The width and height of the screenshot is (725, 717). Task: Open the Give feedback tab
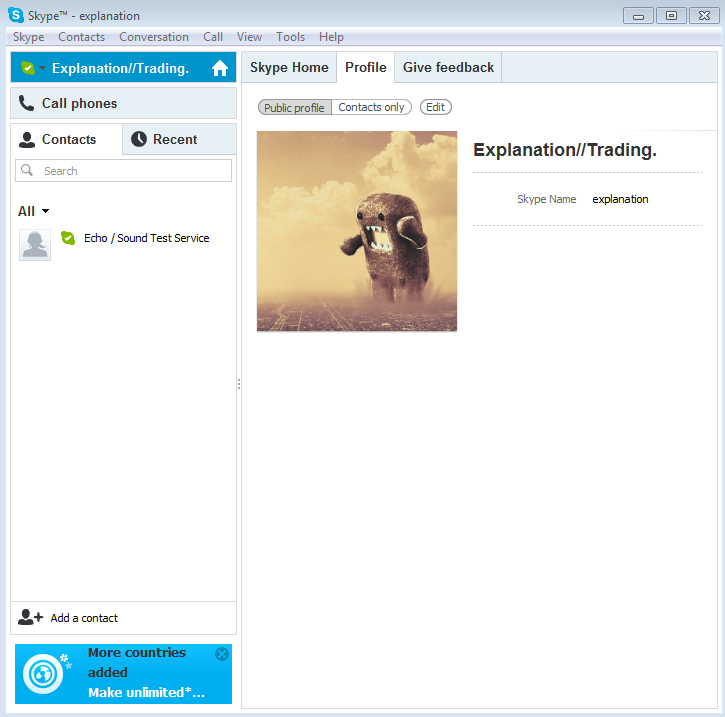[449, 67]
